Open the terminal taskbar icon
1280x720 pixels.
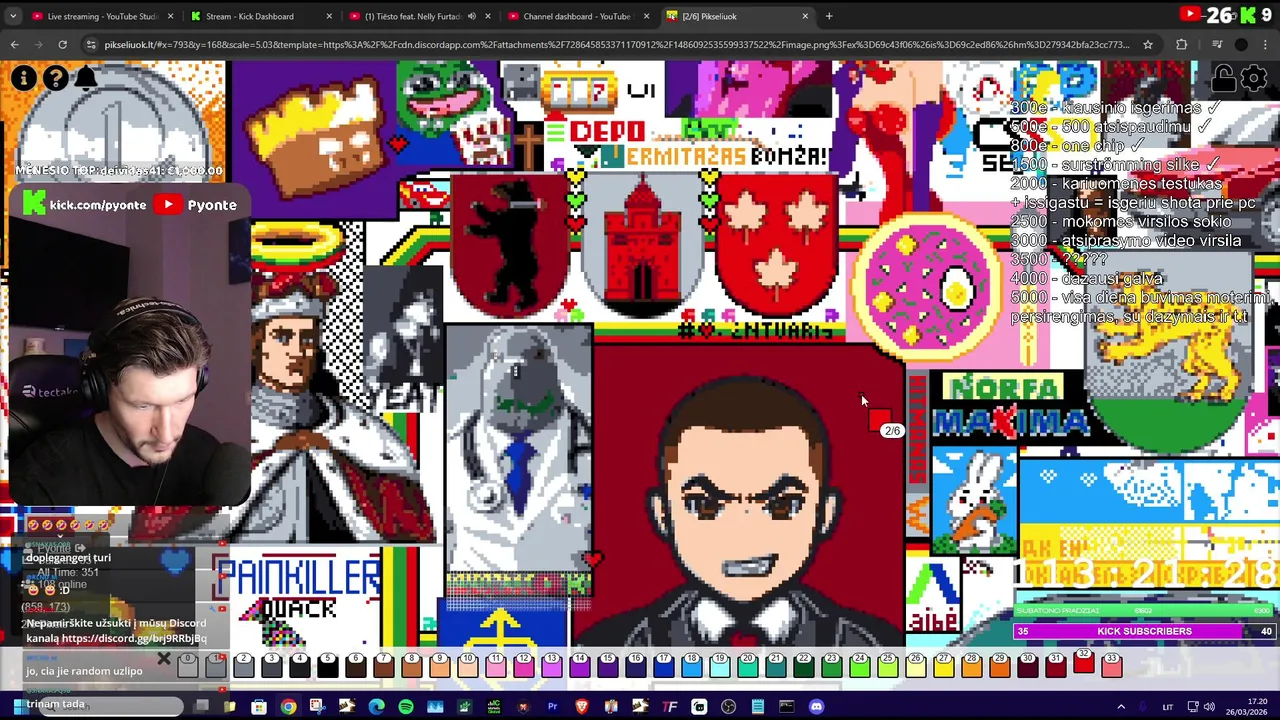(x=787, y=707)
